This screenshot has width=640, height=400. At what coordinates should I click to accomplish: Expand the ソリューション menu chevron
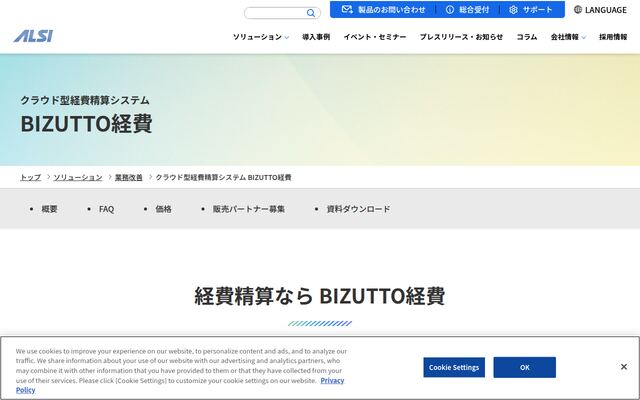click(x=287, y=37)
